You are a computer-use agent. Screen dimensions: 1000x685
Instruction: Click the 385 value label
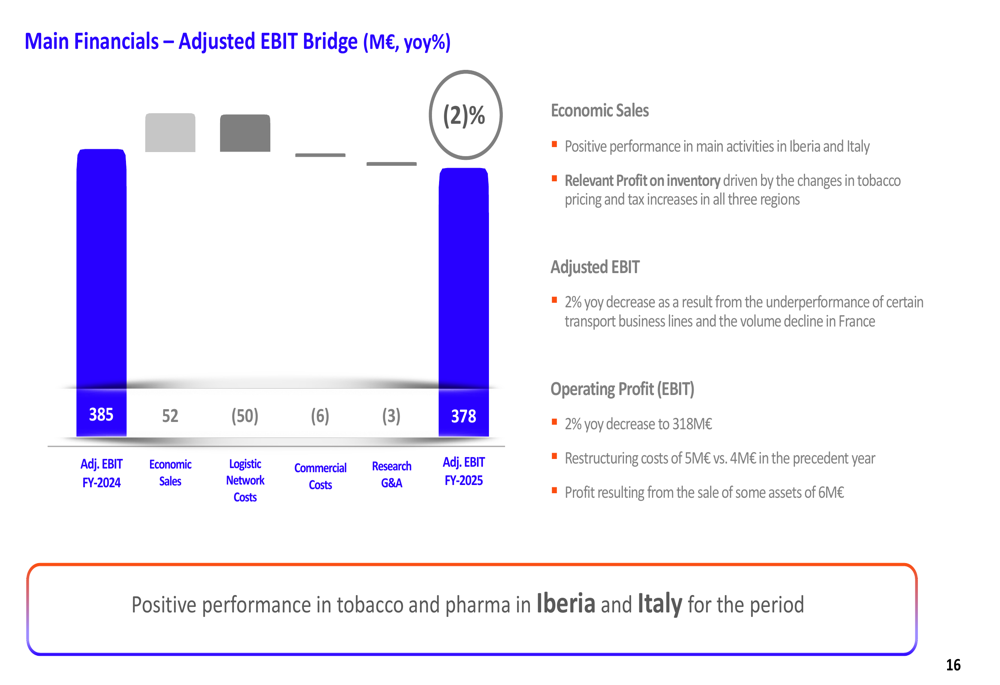click(x=101, y=415)
